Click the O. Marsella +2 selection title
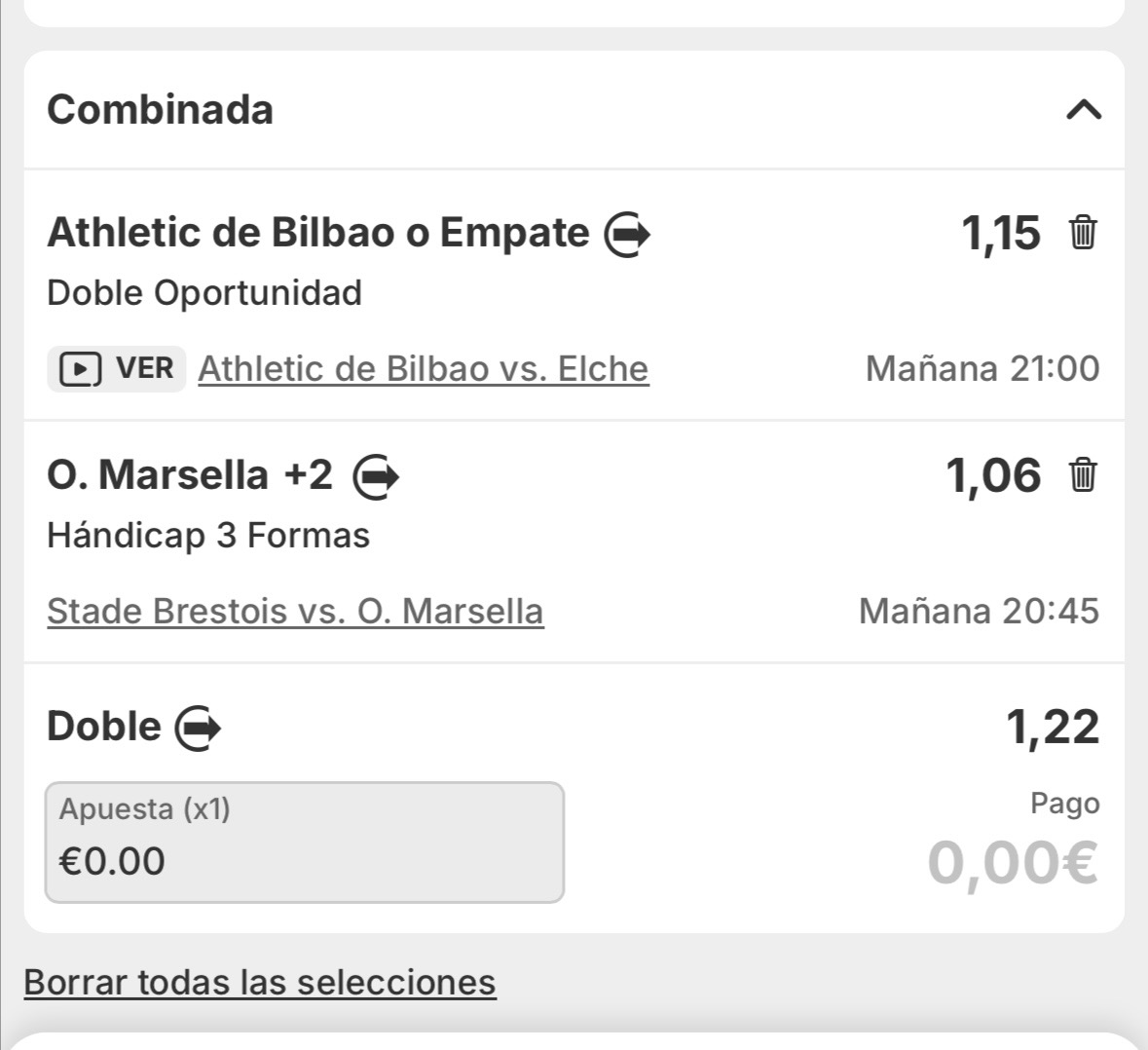Image resolution: width=1148 pixels, height=1050 pixels. 190,475
